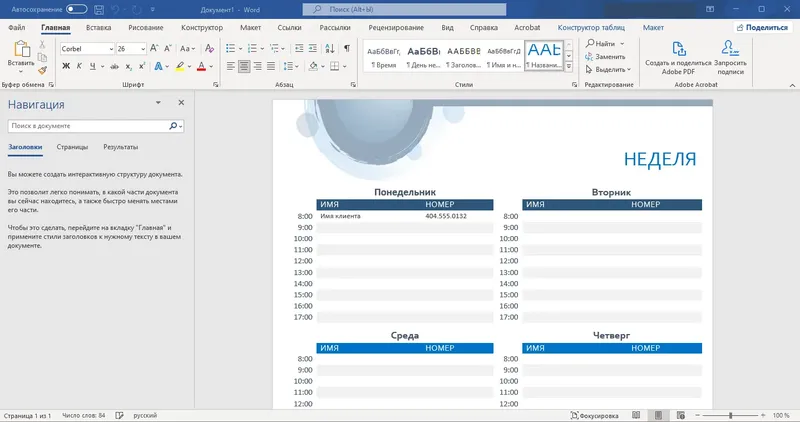Open the numbered list dropdown
This screenshot has height=422, width=800.
click(262, 49)
